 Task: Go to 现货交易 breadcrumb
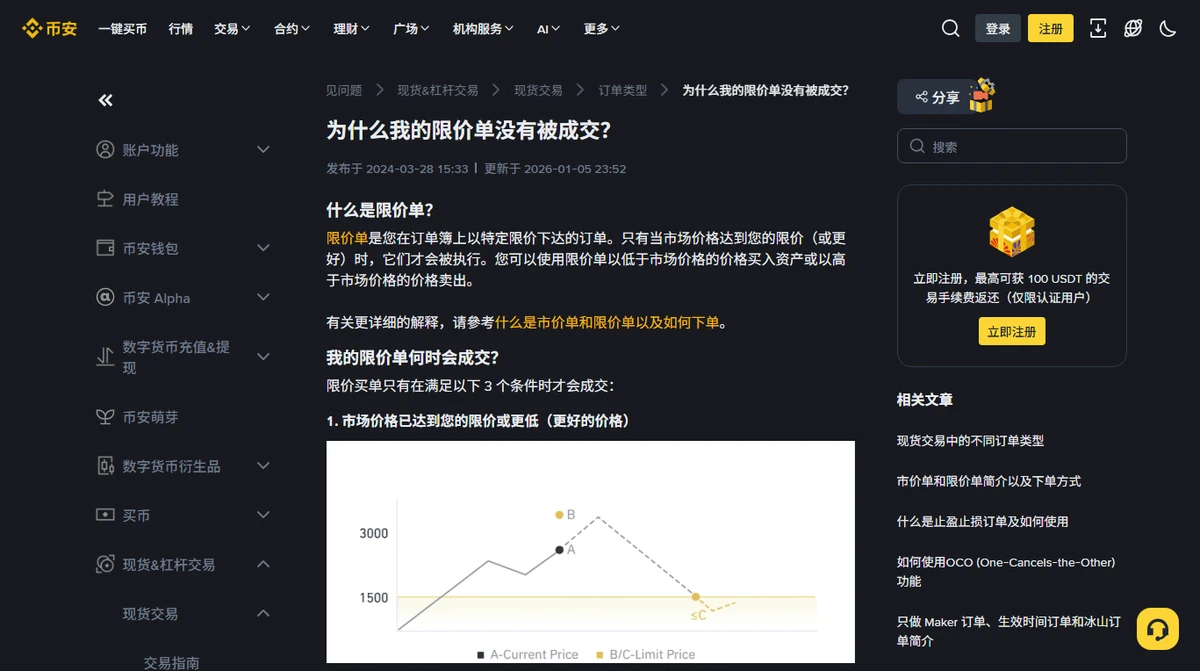point(538,90)
